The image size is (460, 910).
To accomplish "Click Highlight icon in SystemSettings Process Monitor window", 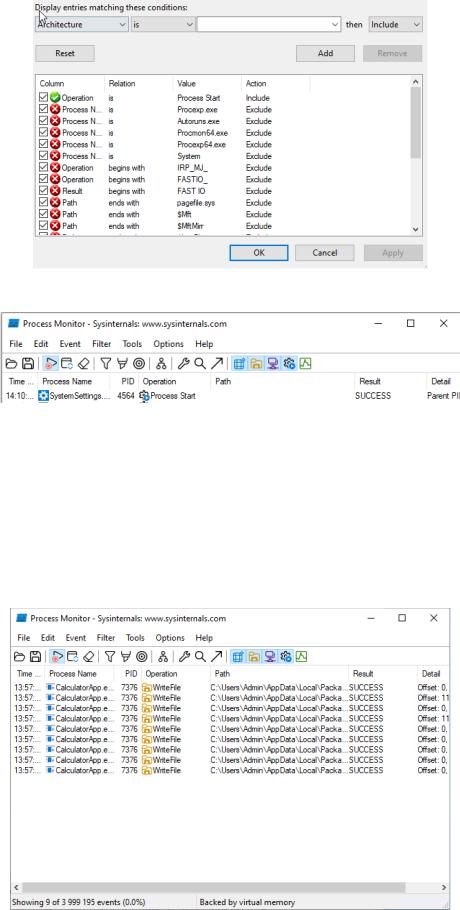I will coord(122,364).
